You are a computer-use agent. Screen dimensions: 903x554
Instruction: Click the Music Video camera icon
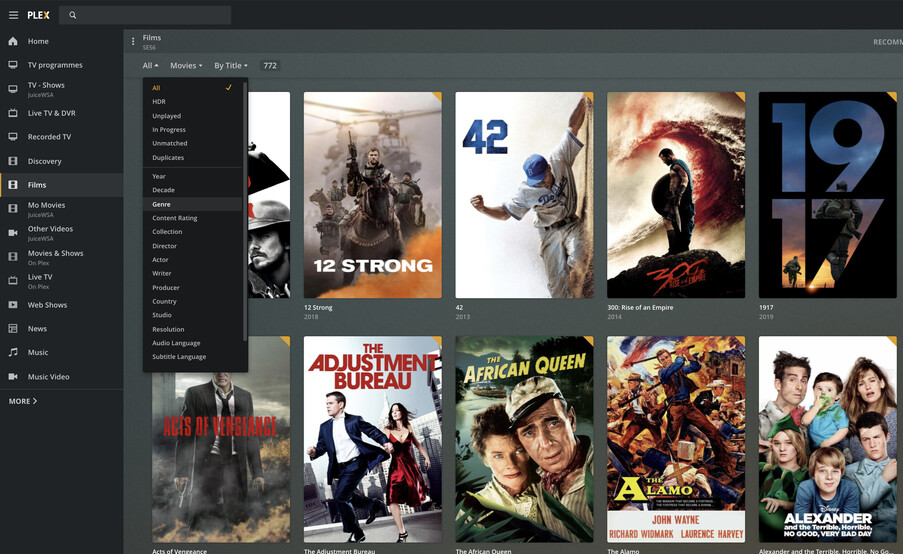pos(13,377)
